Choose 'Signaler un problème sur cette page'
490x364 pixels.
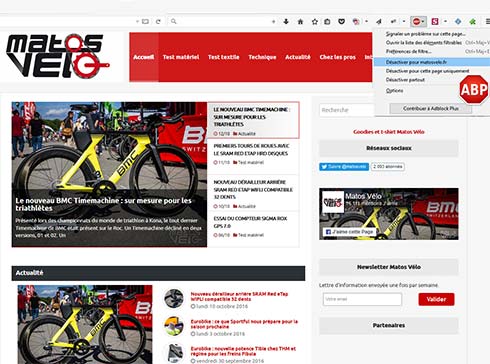coord(426,34)
